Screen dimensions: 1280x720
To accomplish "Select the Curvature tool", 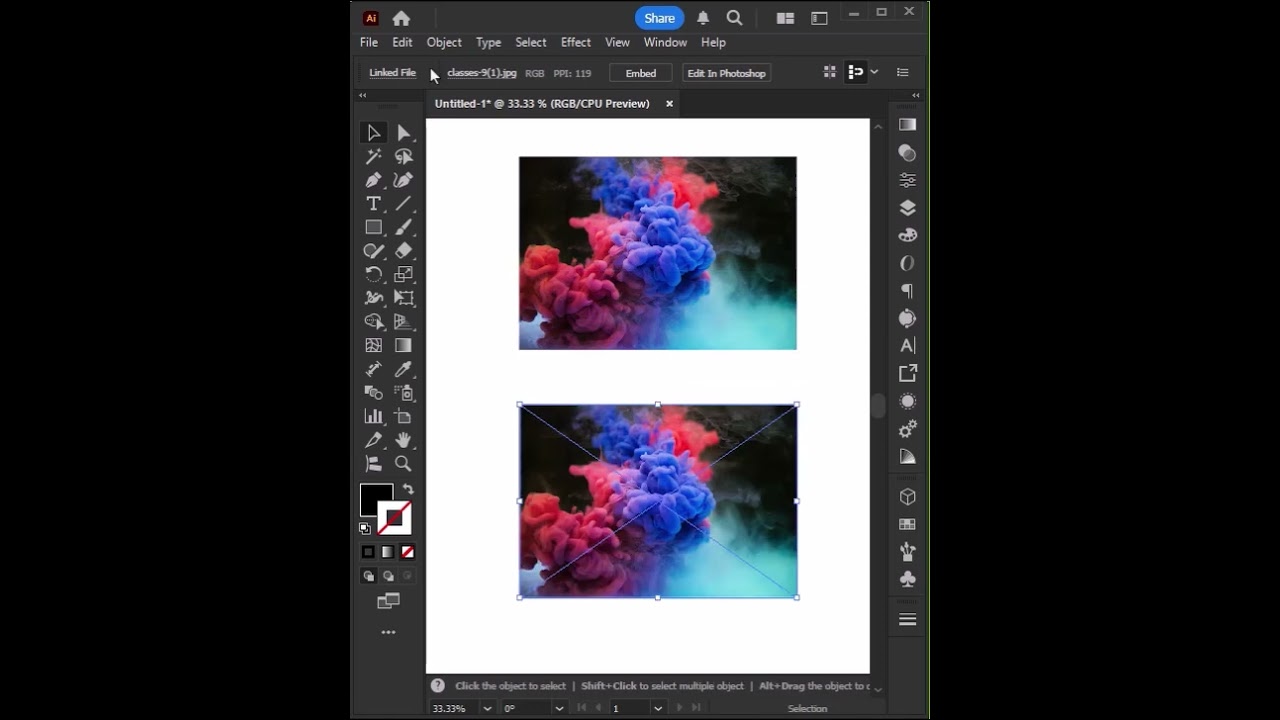I will pos(403,180).
